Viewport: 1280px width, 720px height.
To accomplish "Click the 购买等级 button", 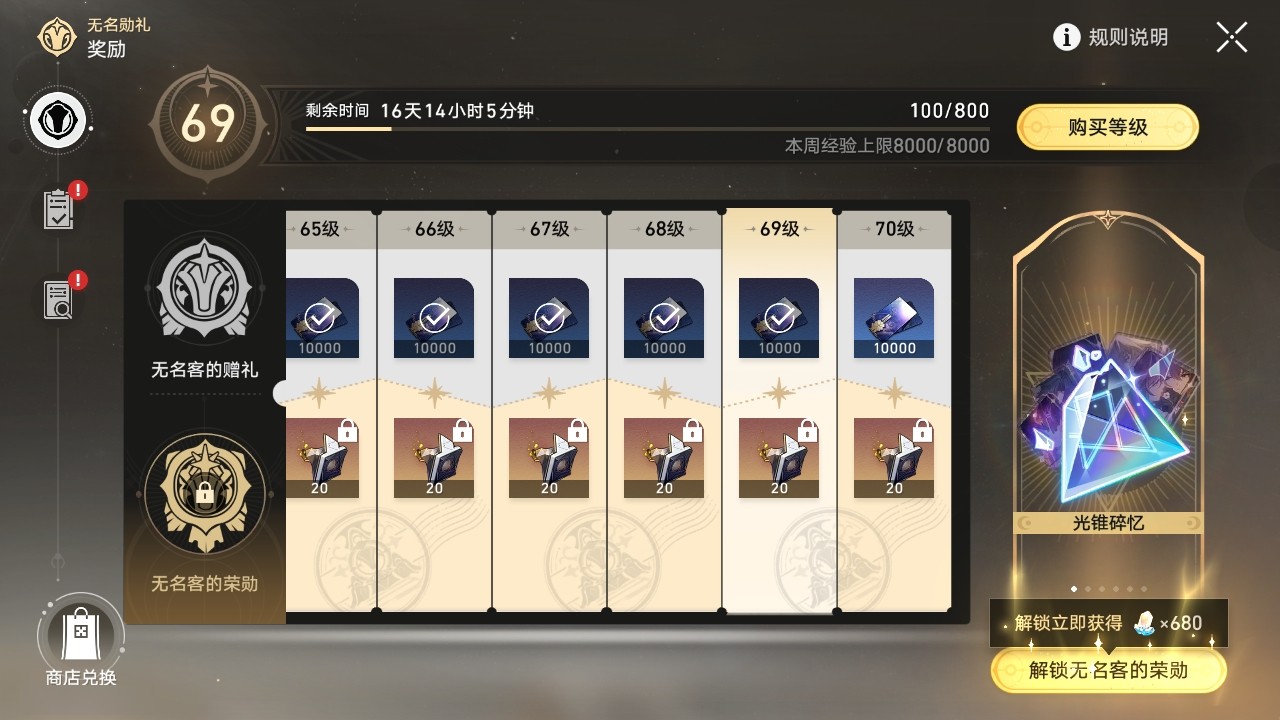I will (1108, 127).
